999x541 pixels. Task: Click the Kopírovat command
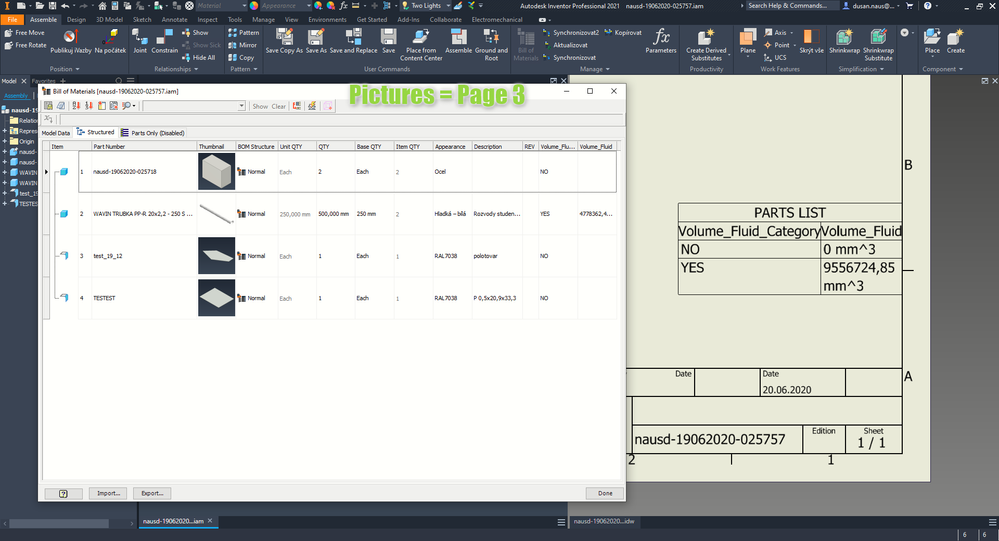(x=622, y=32)
